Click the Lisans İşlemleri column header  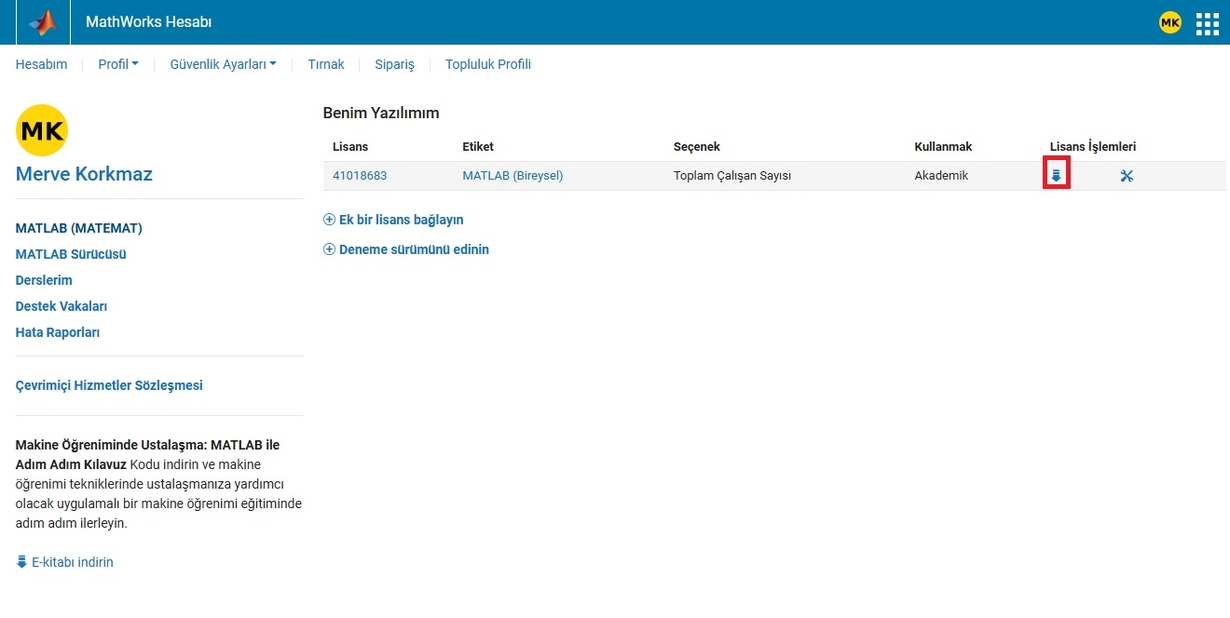pos(1093,147)
